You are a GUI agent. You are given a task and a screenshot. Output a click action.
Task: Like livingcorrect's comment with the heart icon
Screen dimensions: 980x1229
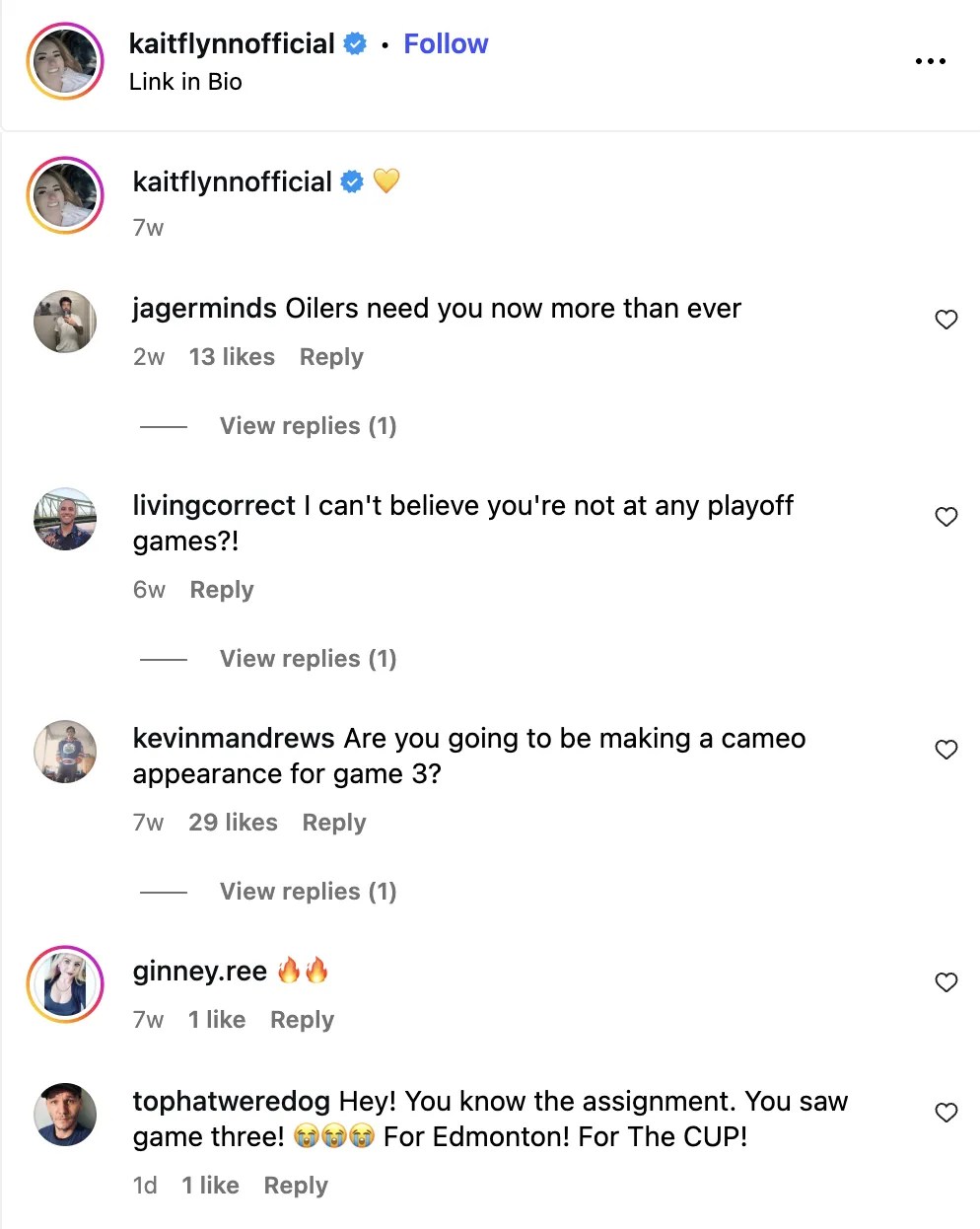(x=945, y=517)
